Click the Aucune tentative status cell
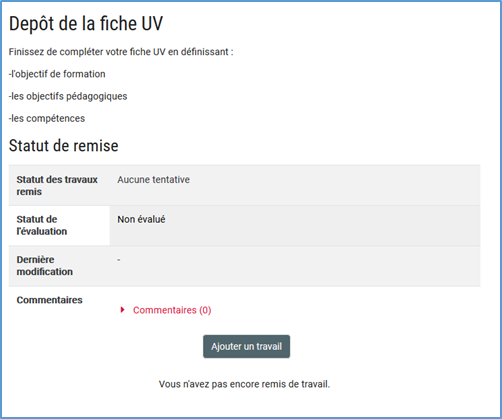Screen dimensions: 502x419 click(x=295, y=185)
